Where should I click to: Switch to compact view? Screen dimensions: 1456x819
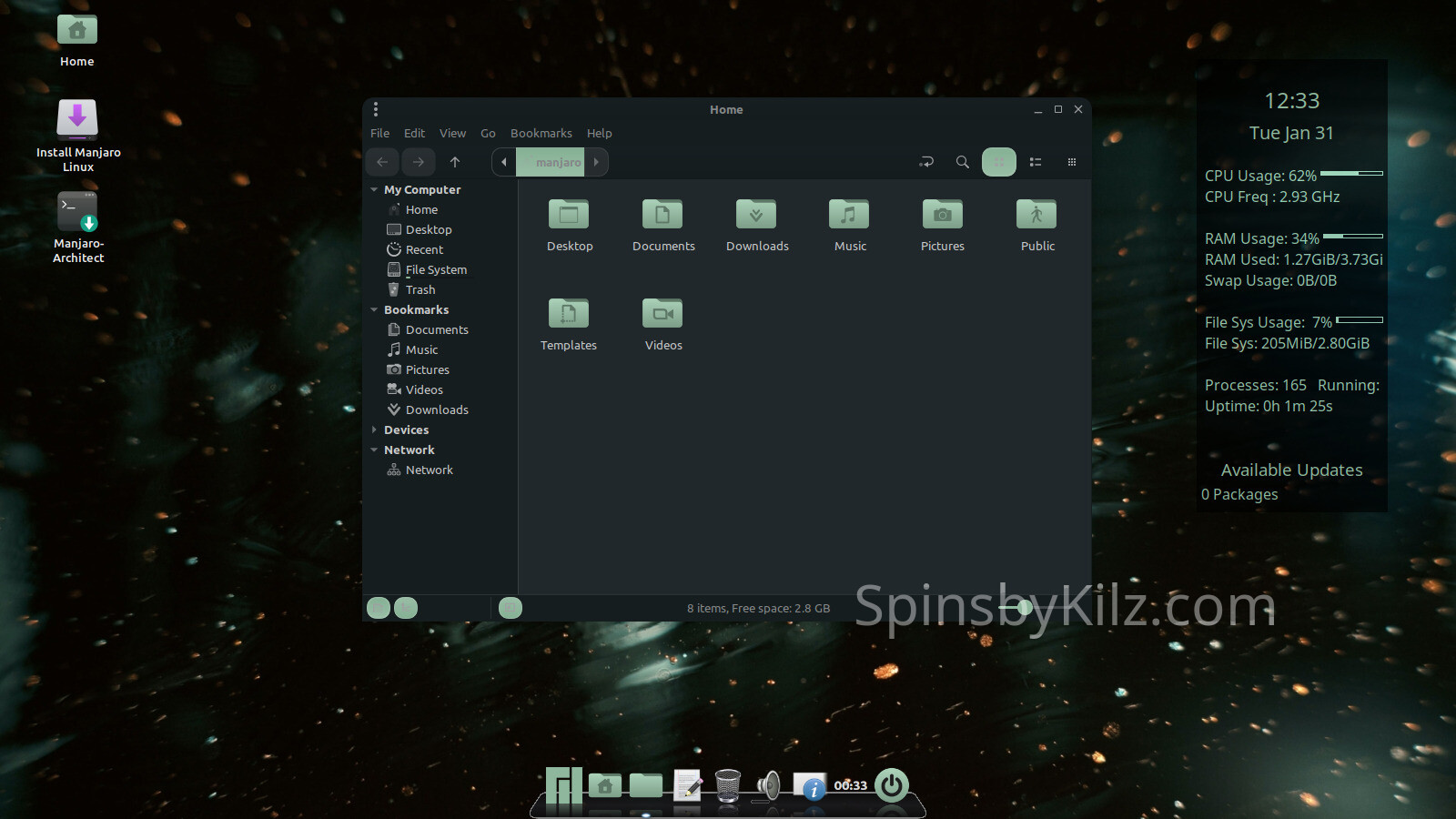point(1072,162)
